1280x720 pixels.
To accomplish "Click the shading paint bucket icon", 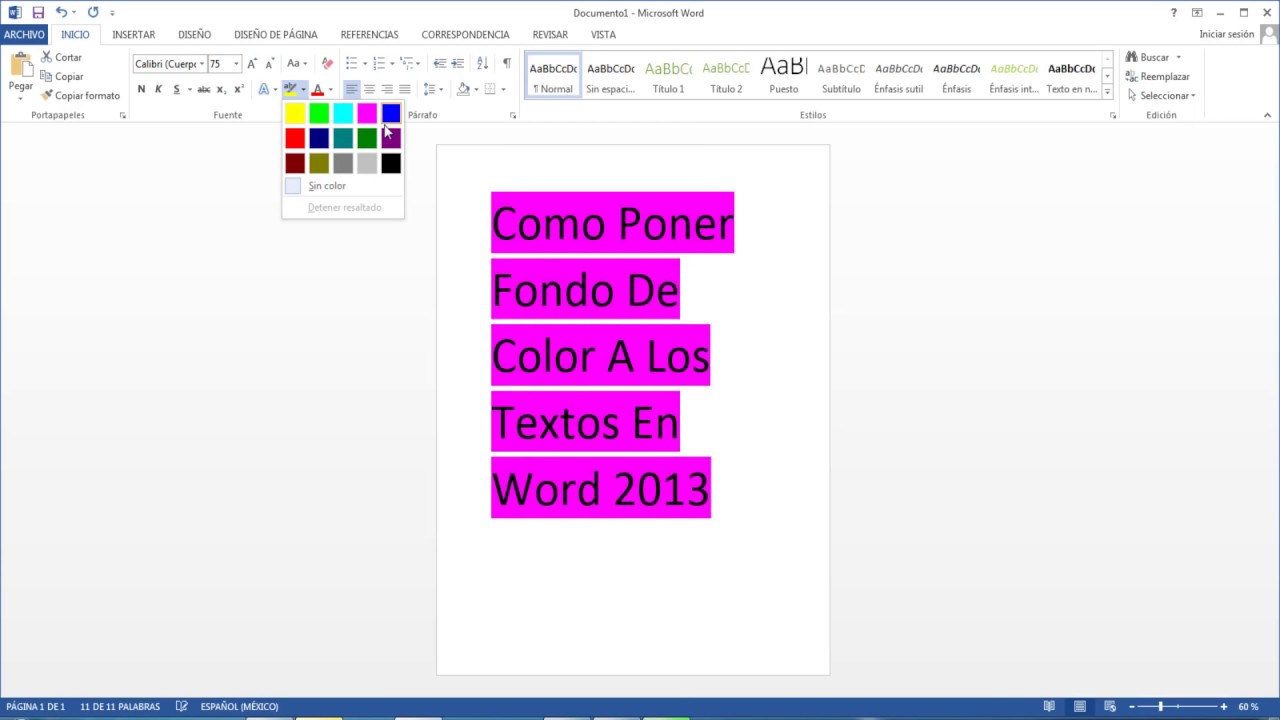I will coord(463,89).
